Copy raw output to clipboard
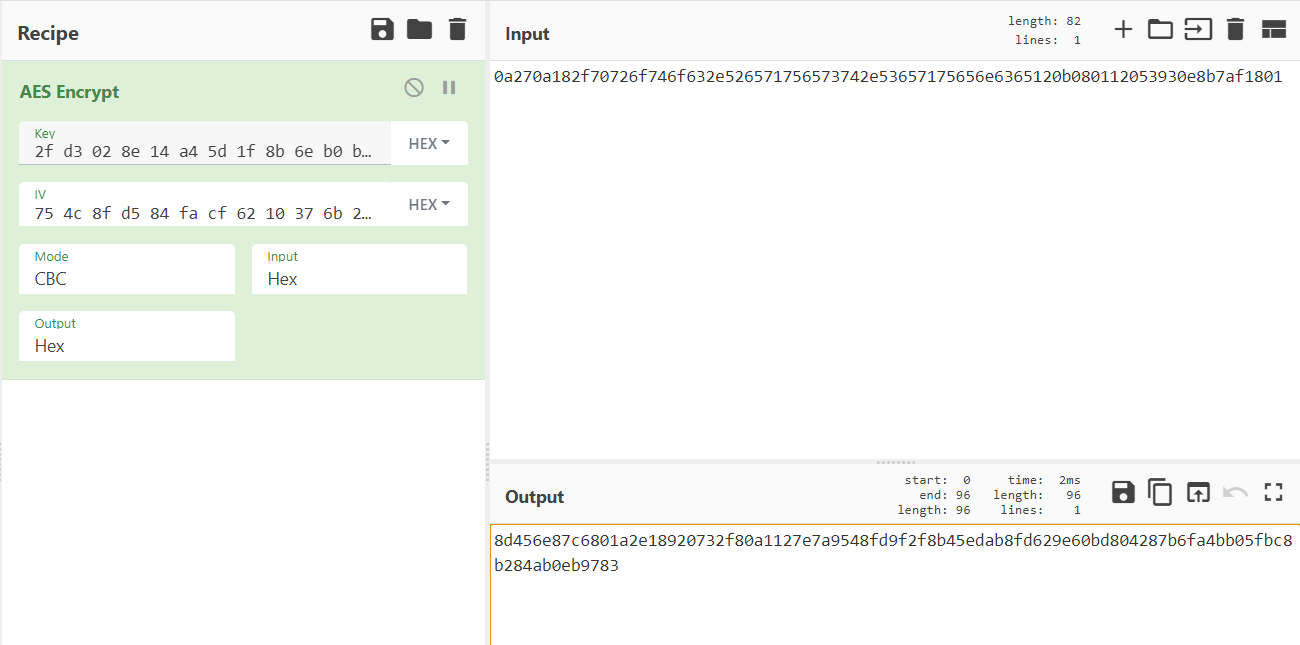Viewport: 1300px width, 645px height. point(1160,492)
